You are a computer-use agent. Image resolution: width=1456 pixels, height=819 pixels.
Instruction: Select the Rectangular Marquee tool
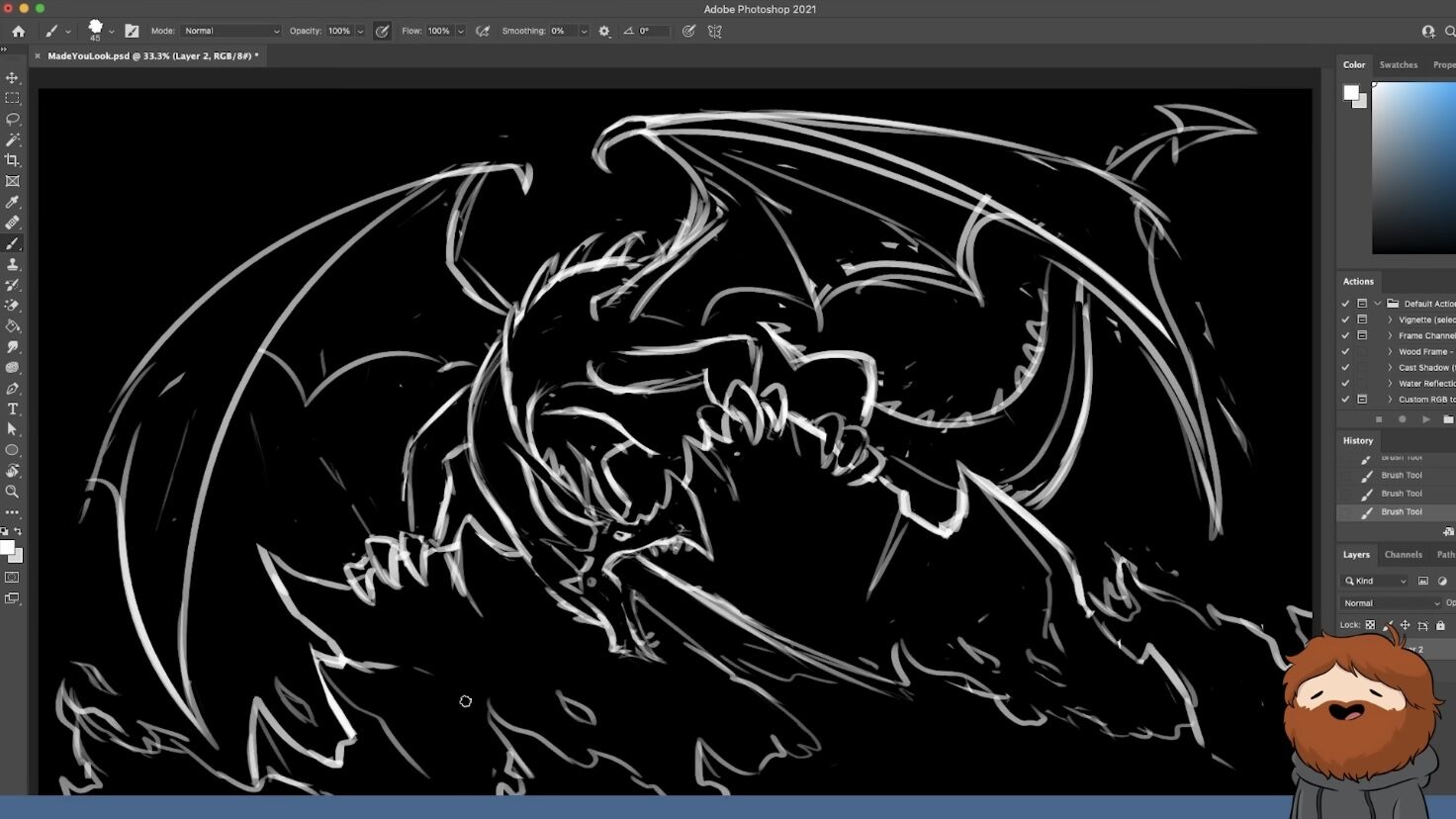click(x=12, y=99)
